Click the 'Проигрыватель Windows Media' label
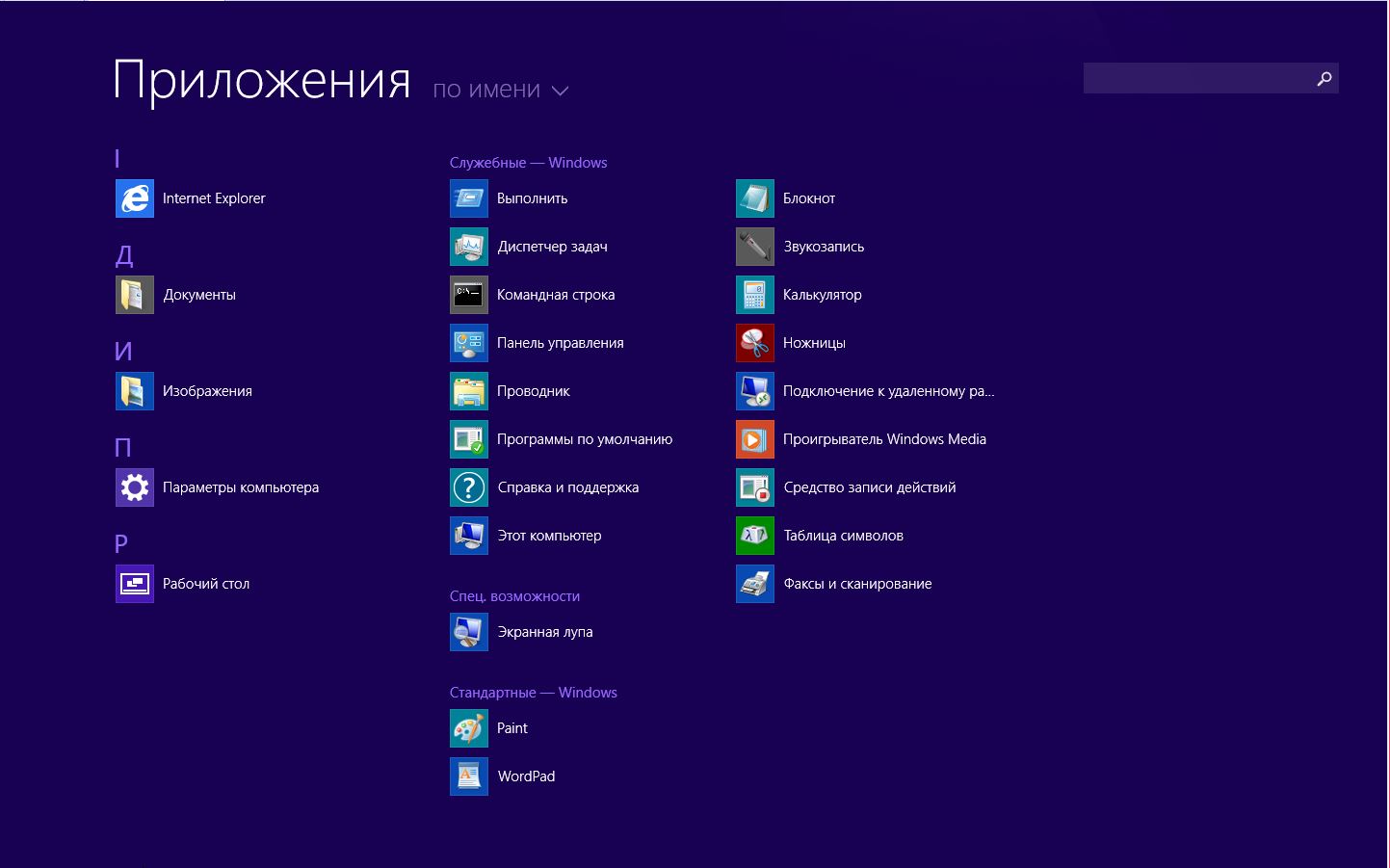 click(x=884, y=439)
